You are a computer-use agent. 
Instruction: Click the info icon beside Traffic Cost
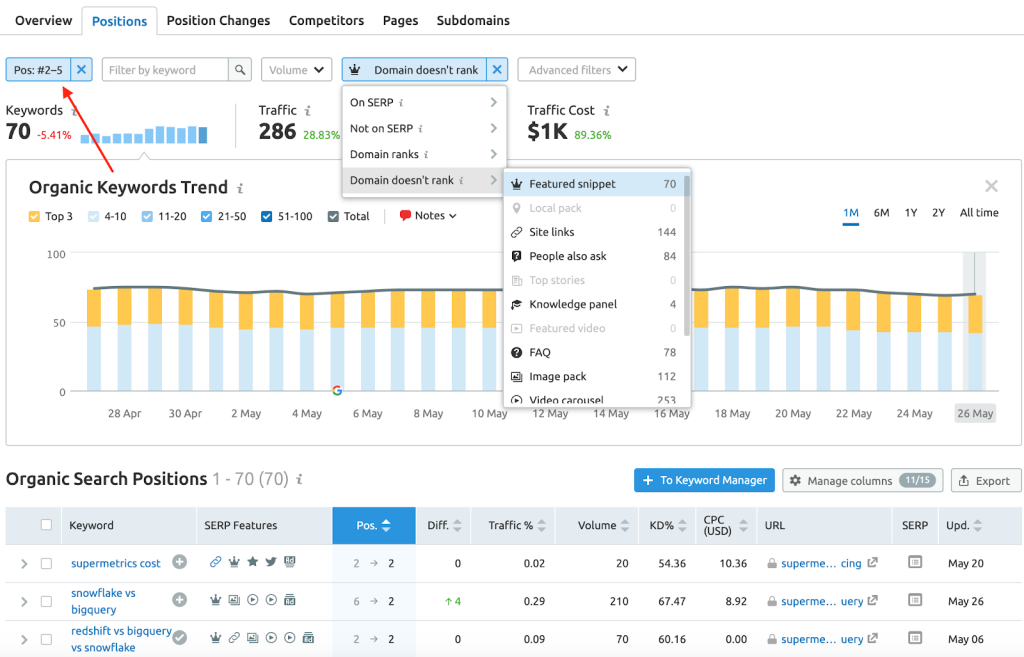pyautogui.click(x=607, y=110)
